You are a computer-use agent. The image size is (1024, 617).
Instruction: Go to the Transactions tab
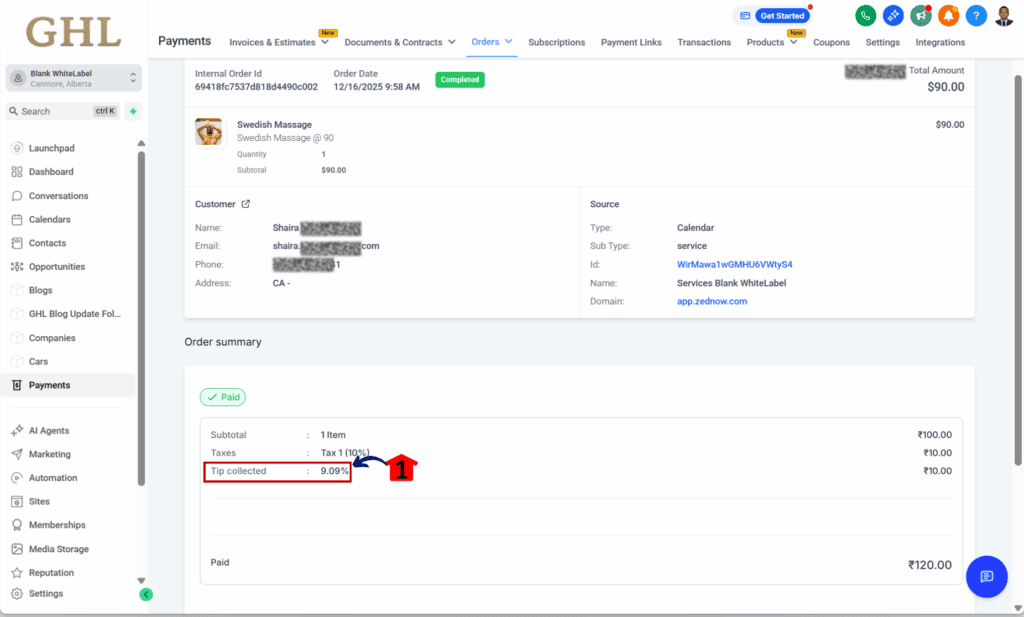pyautogui.click(x=704, y=42)
